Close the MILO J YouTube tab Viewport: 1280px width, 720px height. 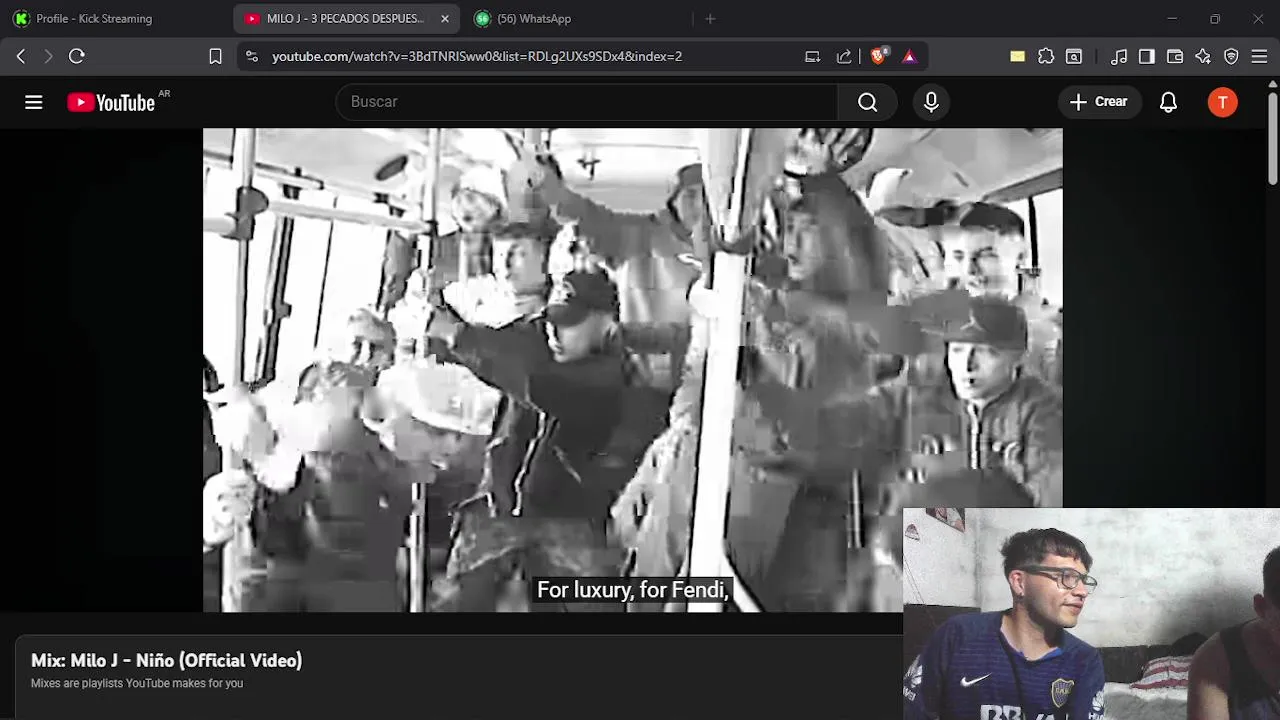pyautogui.click(x=445, y=18)
